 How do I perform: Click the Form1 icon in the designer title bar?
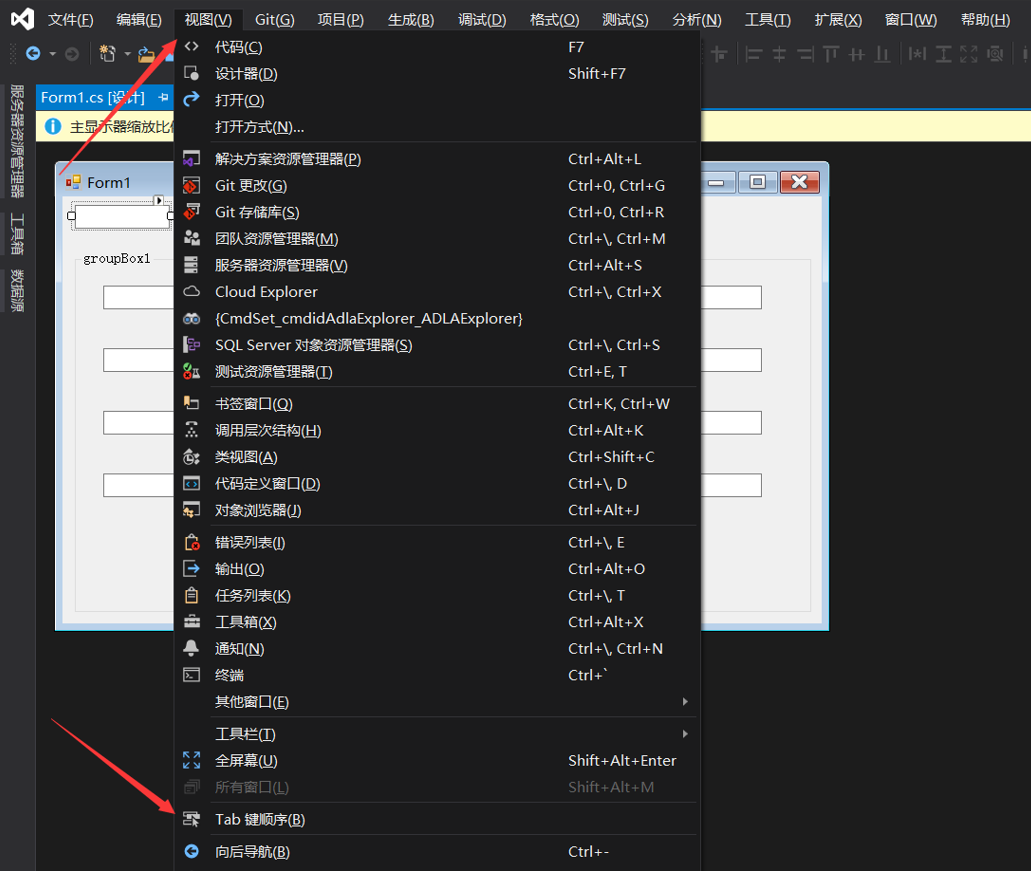(x=73, y=181)
